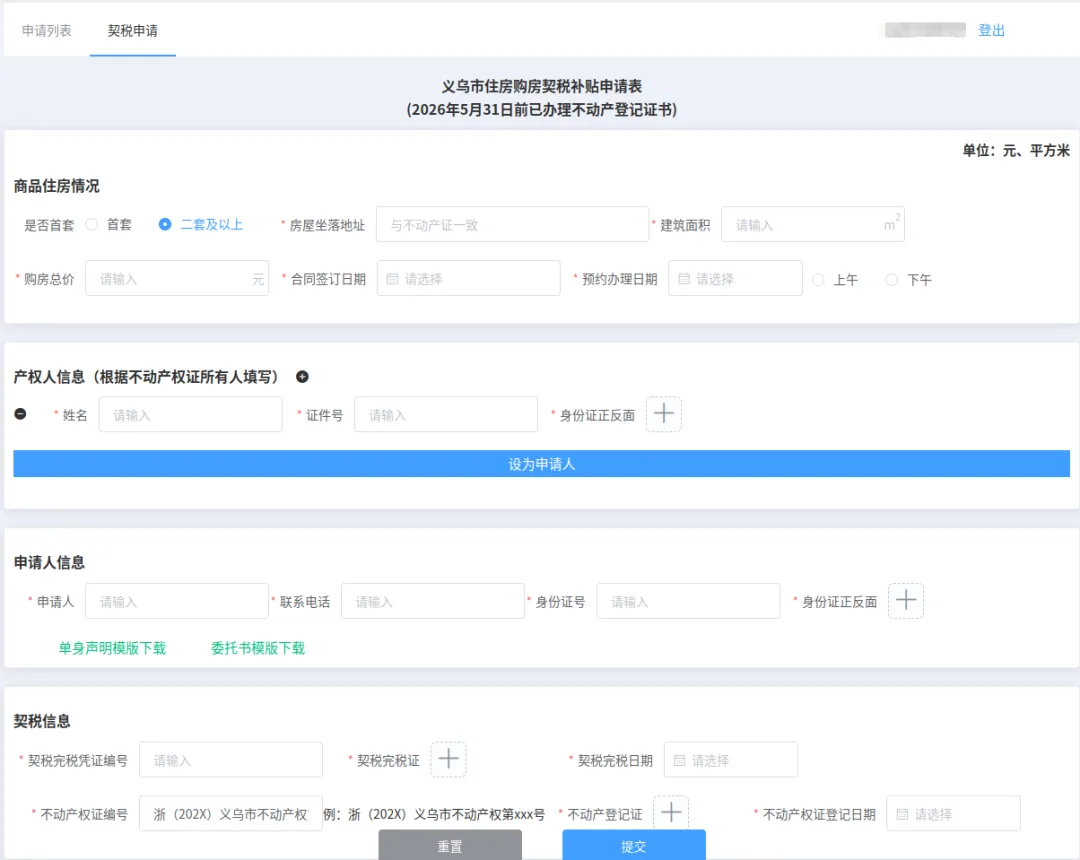Add another property owner with plus icon
Viewport: 1080px width, 860px height.
point(302,377)
